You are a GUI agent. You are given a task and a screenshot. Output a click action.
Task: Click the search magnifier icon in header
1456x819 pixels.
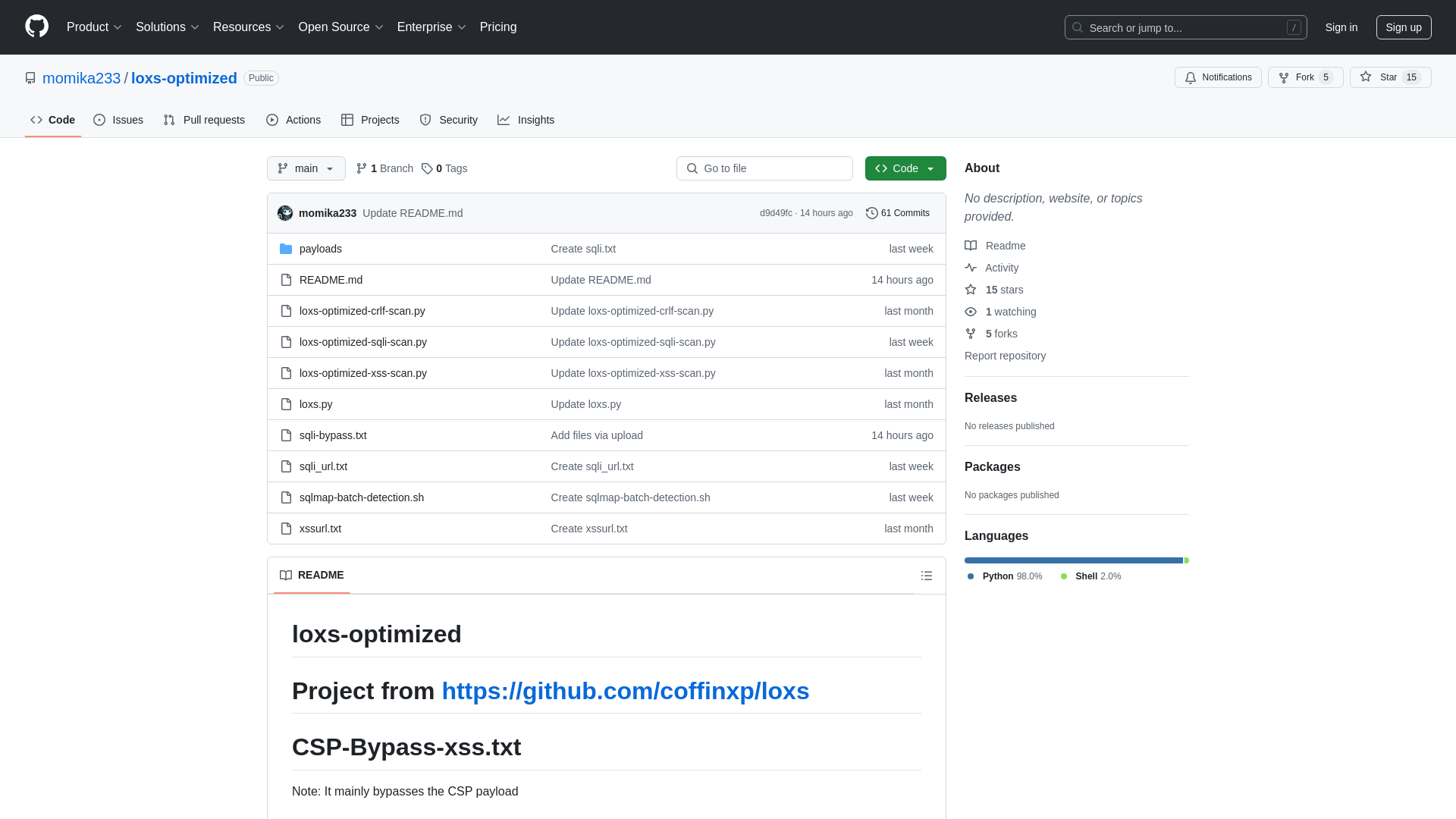click(x=1078, y=27)
